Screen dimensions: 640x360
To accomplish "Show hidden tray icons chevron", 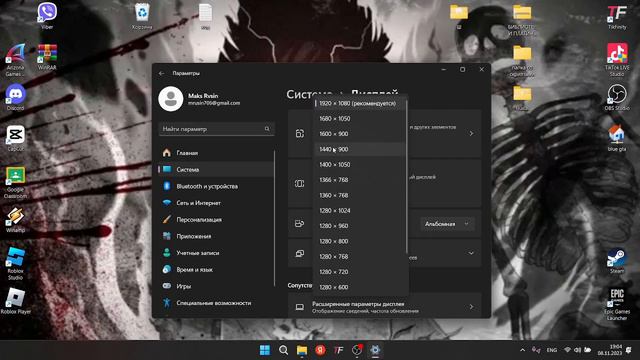I will (x=522, y=350).
